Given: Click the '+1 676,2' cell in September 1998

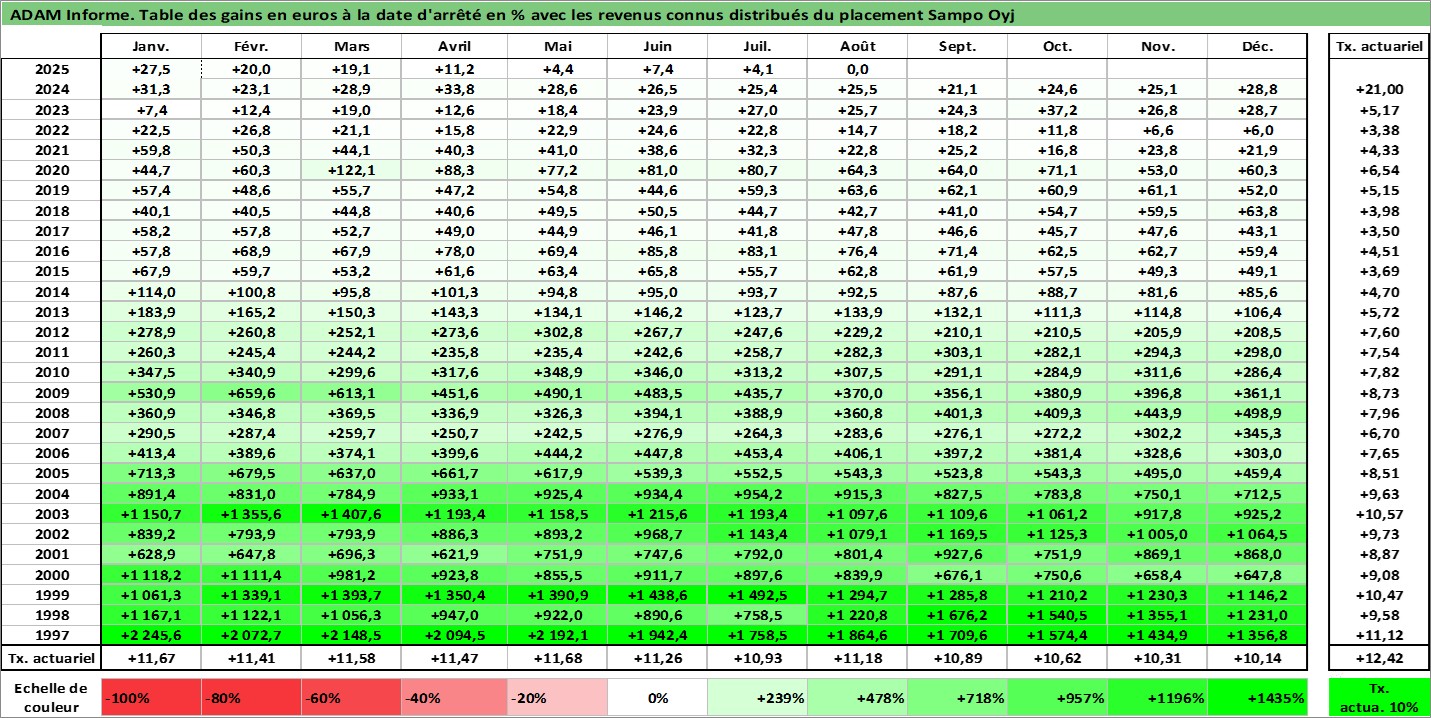Looking at the screenshot, I should [958, 615].
